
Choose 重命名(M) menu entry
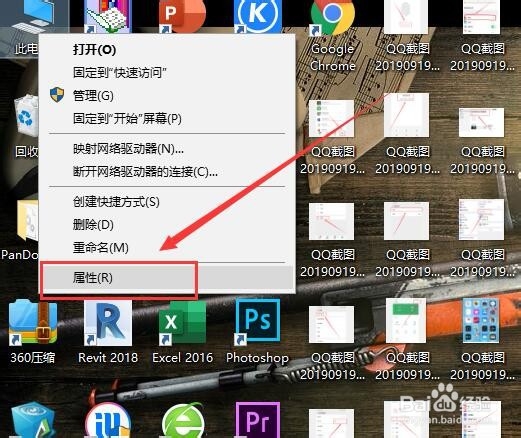(167, 248)
